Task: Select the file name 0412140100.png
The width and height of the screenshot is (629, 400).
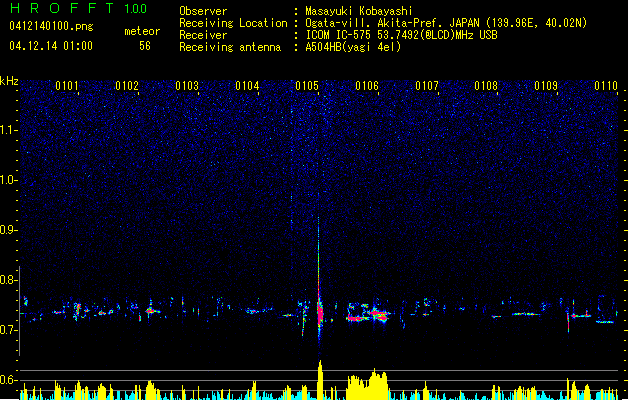Action: coord(51,26)
